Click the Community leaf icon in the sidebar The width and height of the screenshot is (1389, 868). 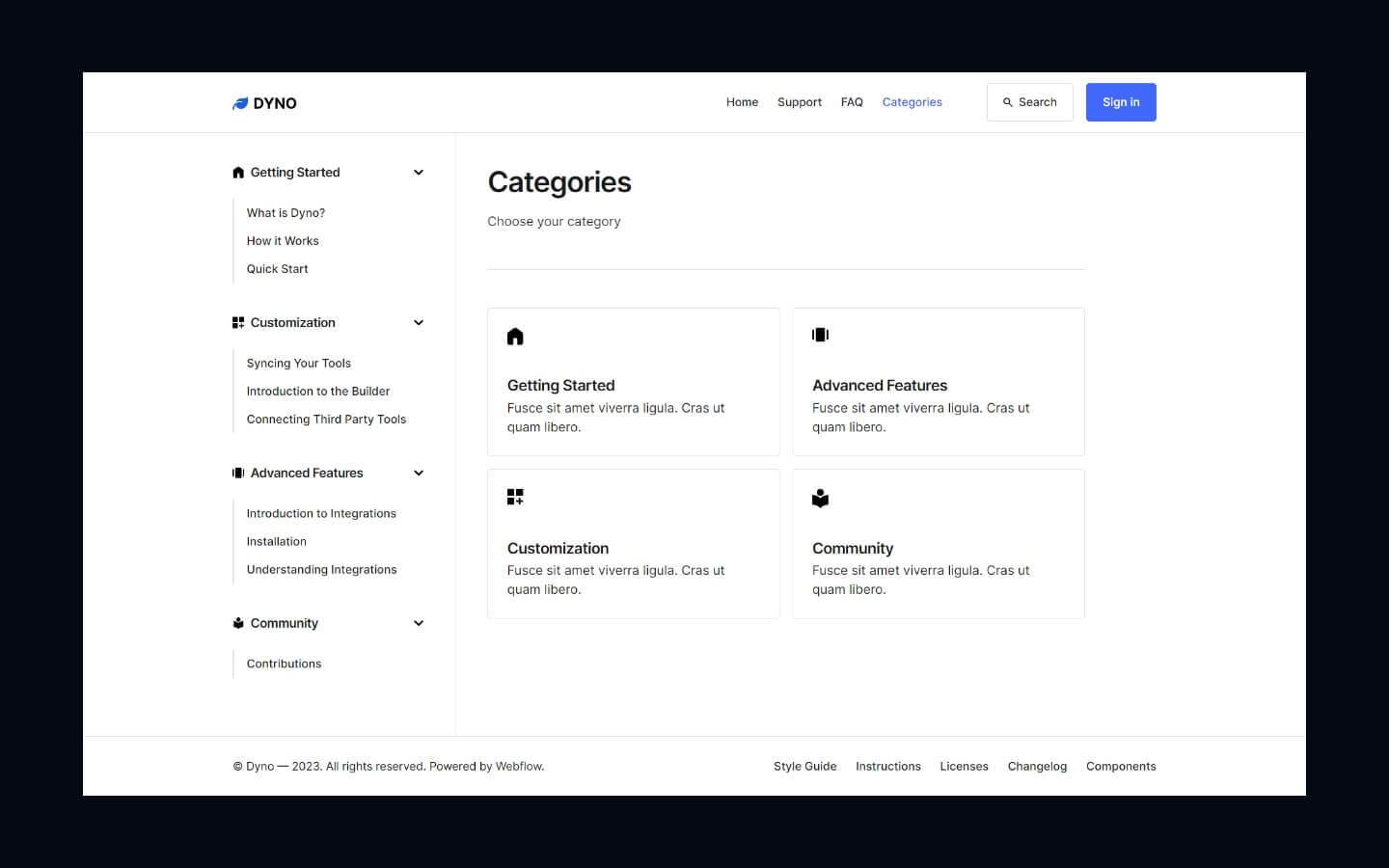point(237,623)
